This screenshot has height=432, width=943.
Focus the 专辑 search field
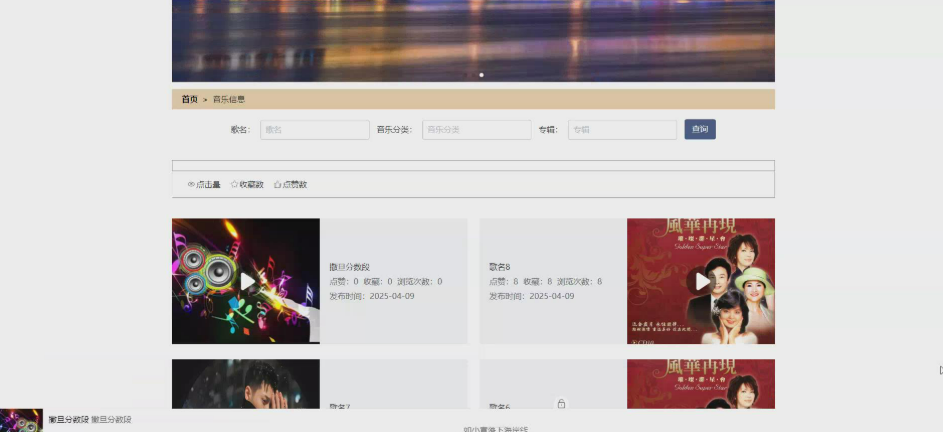point(622,129)
